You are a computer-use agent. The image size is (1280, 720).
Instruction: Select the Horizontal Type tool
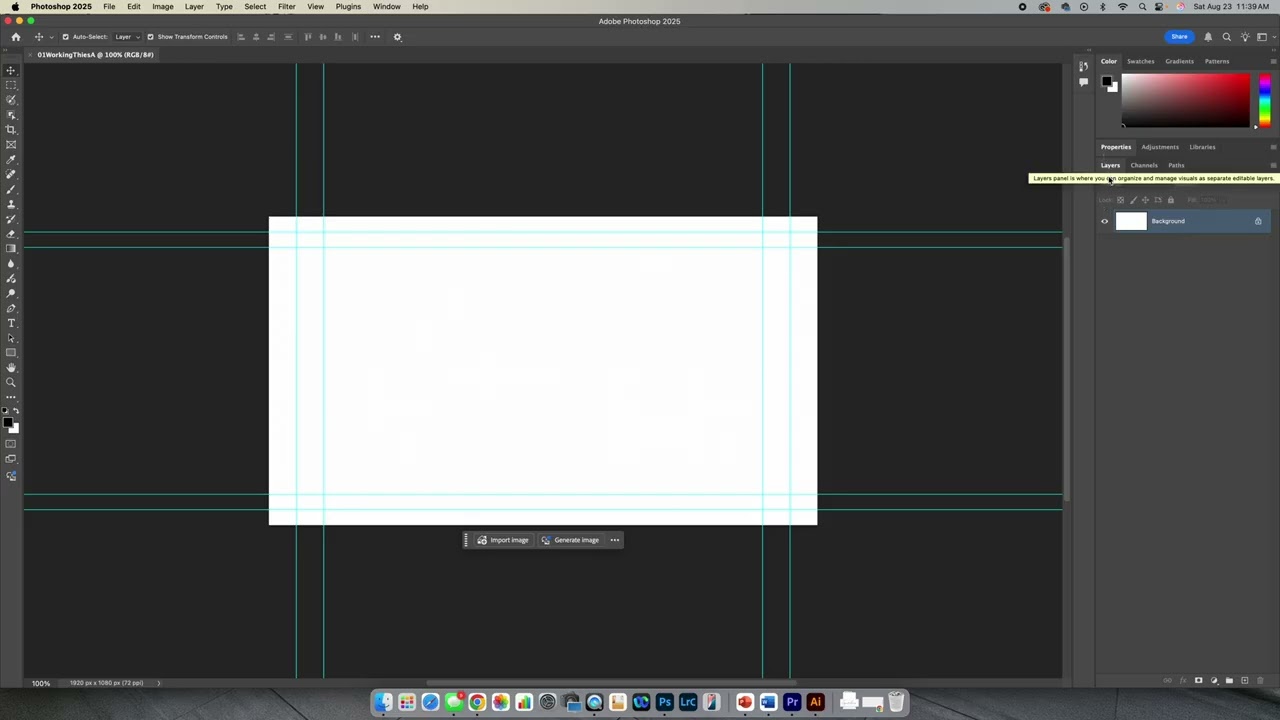click(11, 323)
